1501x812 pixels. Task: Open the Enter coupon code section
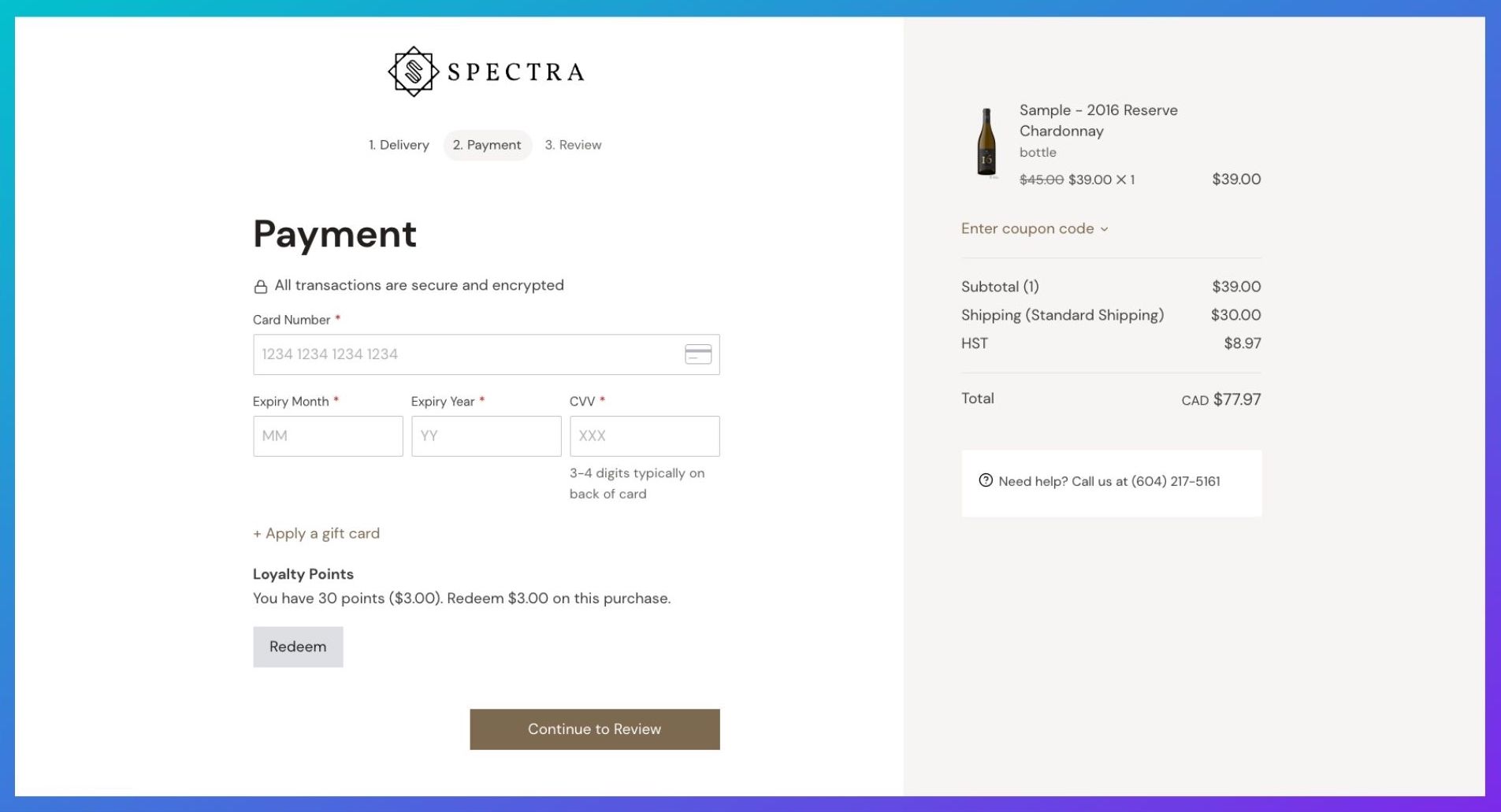pyautogui.click(x=1035, y=228)
